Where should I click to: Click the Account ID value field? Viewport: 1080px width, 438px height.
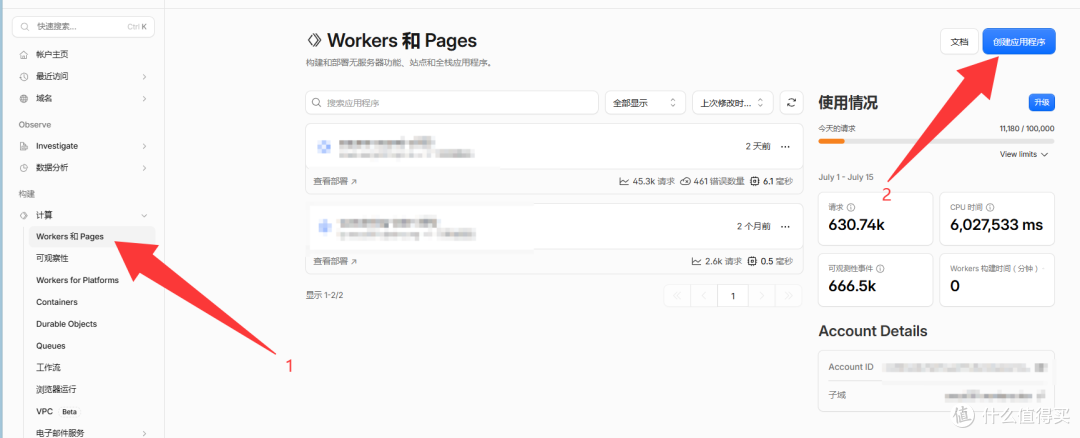pyautogui.click(x=966, y=367)
